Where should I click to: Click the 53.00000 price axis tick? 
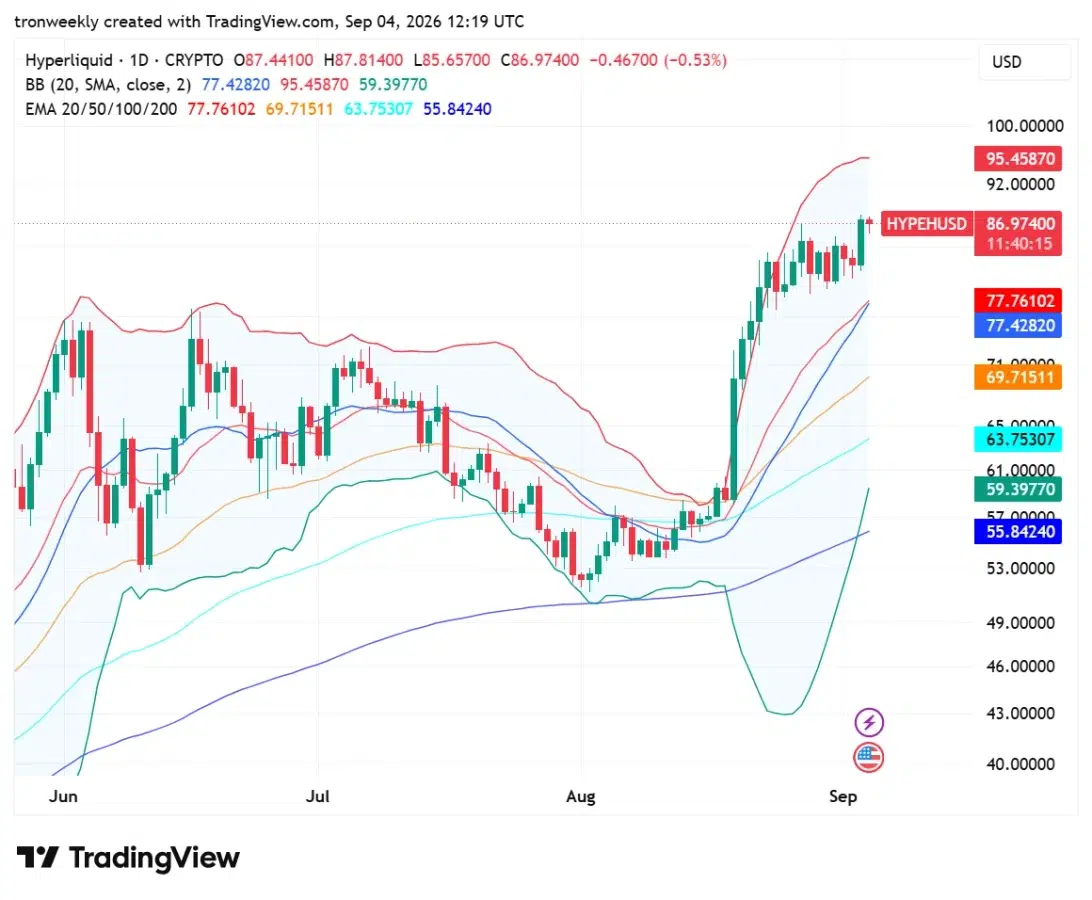1020,568
